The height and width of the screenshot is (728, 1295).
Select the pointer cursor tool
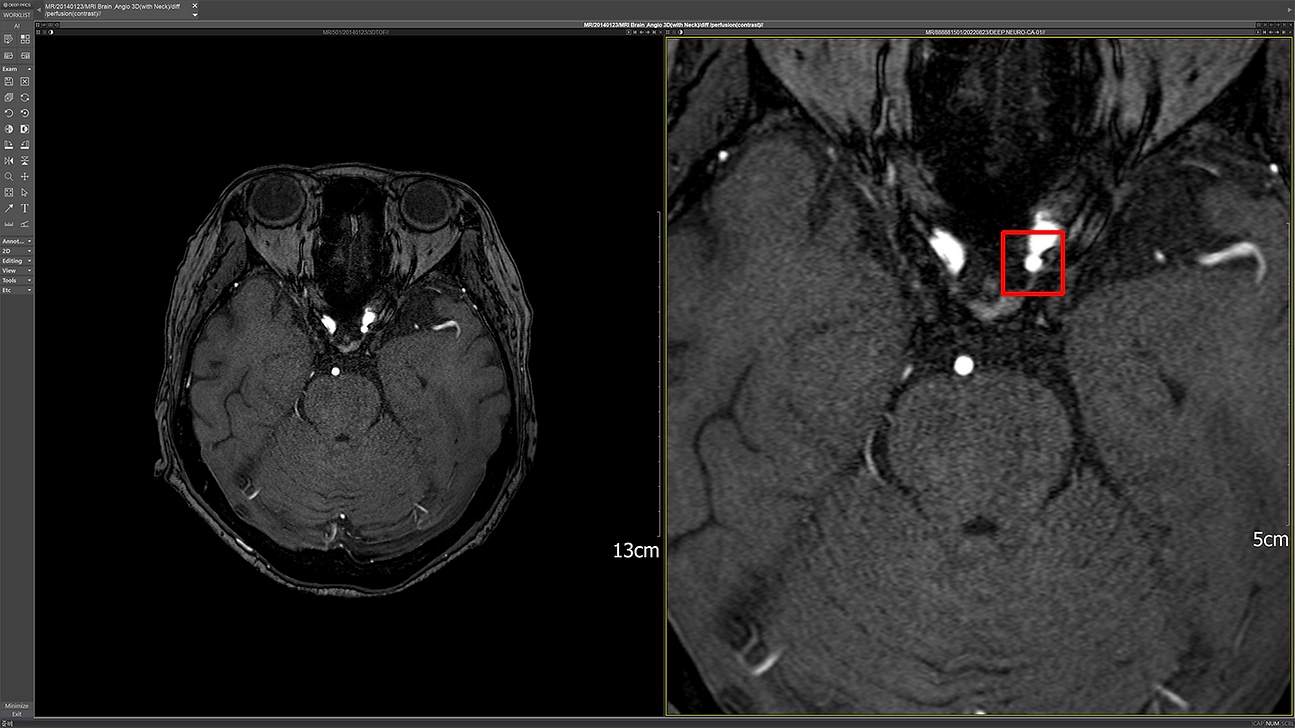tap(25, 192)
